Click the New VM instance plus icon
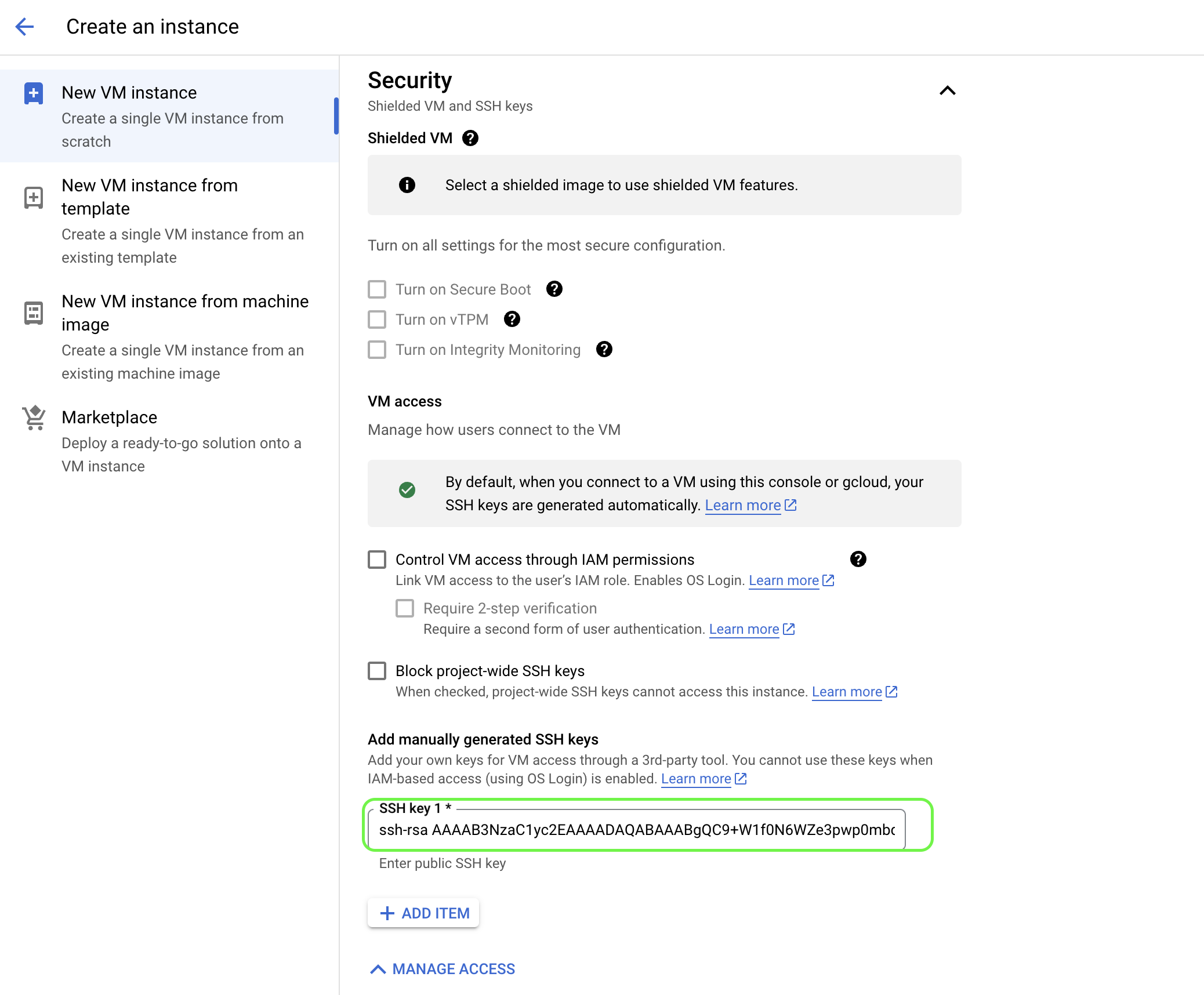 [34, 93]
